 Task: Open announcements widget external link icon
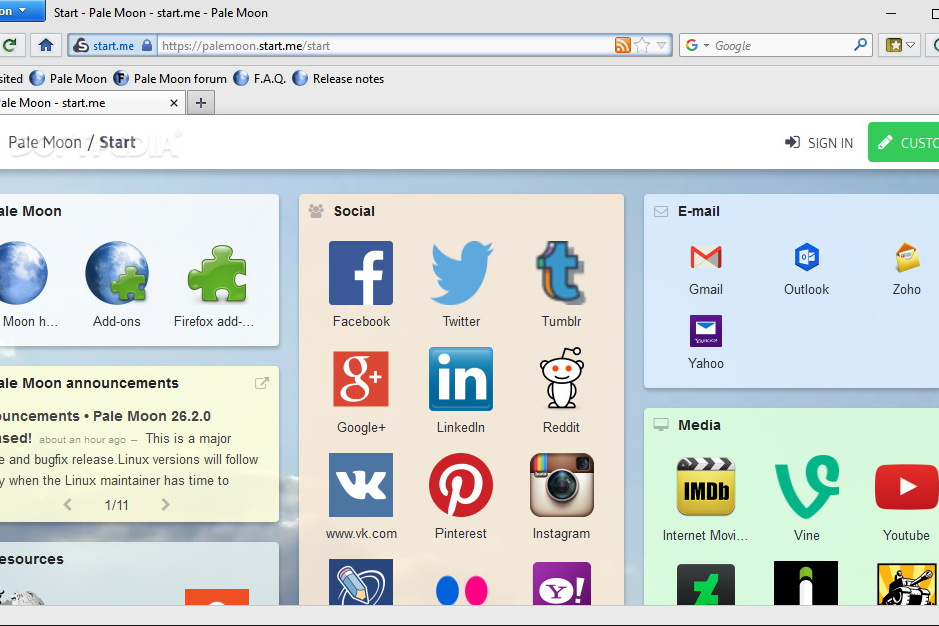tap(262, 383)
